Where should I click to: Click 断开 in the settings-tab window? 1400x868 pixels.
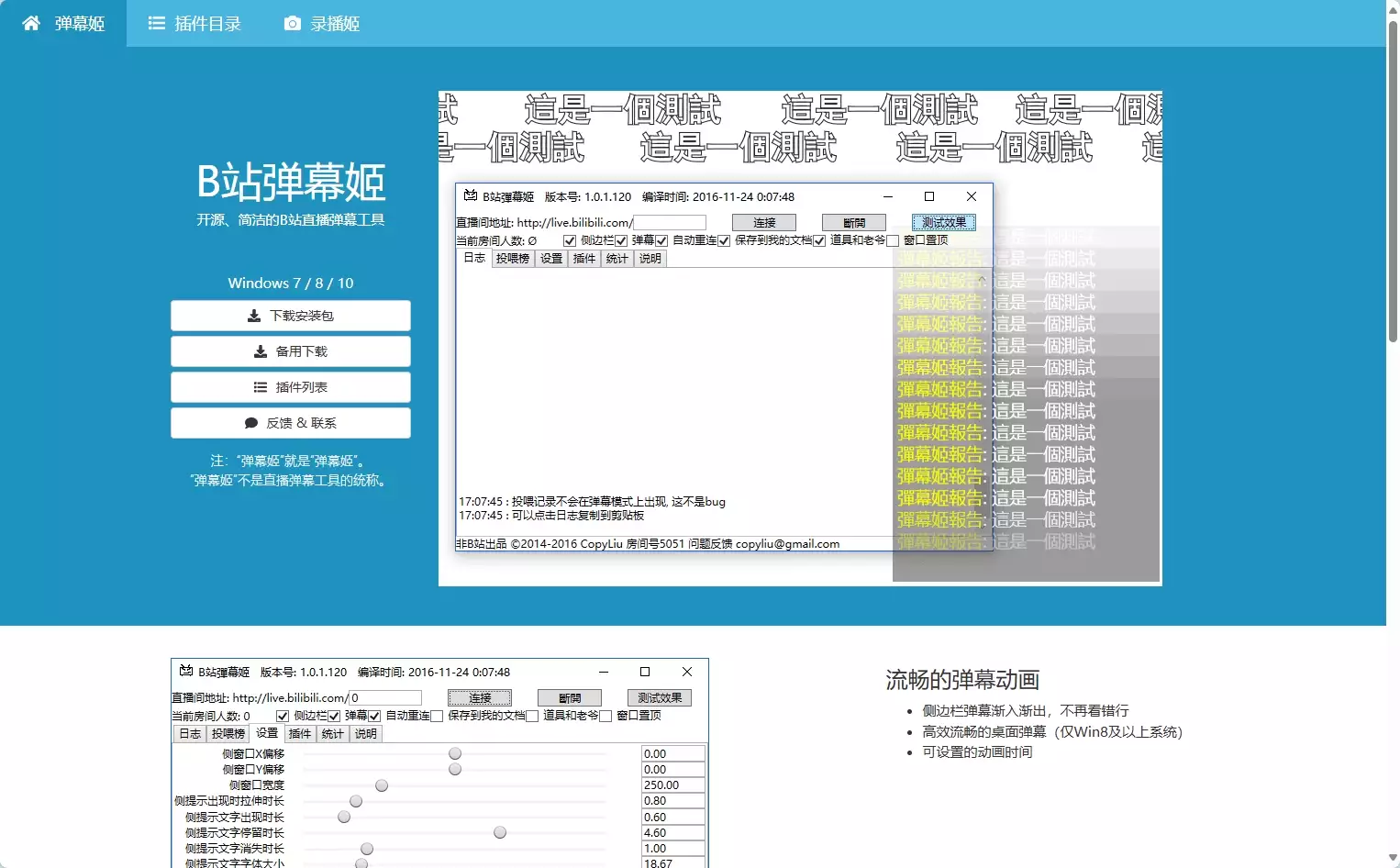point(570,697)
